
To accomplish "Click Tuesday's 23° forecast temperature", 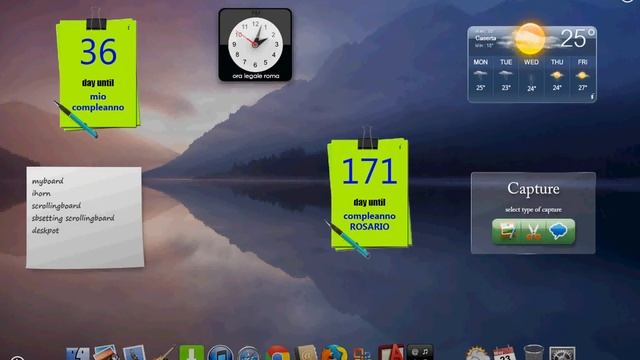I will pyautogui.click(x=506, y=88).
